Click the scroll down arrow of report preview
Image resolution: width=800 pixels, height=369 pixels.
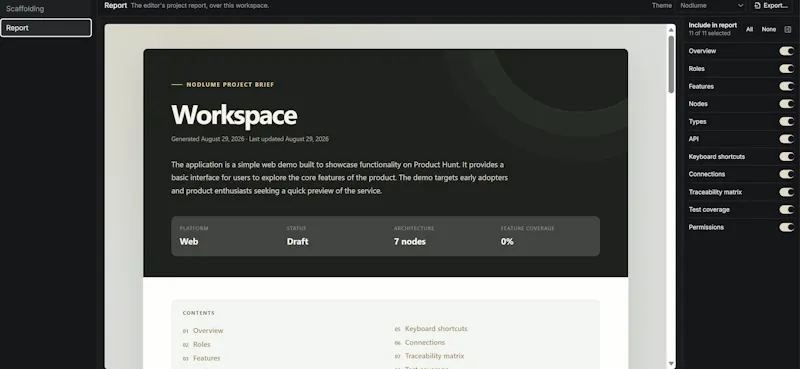(671, 363)
